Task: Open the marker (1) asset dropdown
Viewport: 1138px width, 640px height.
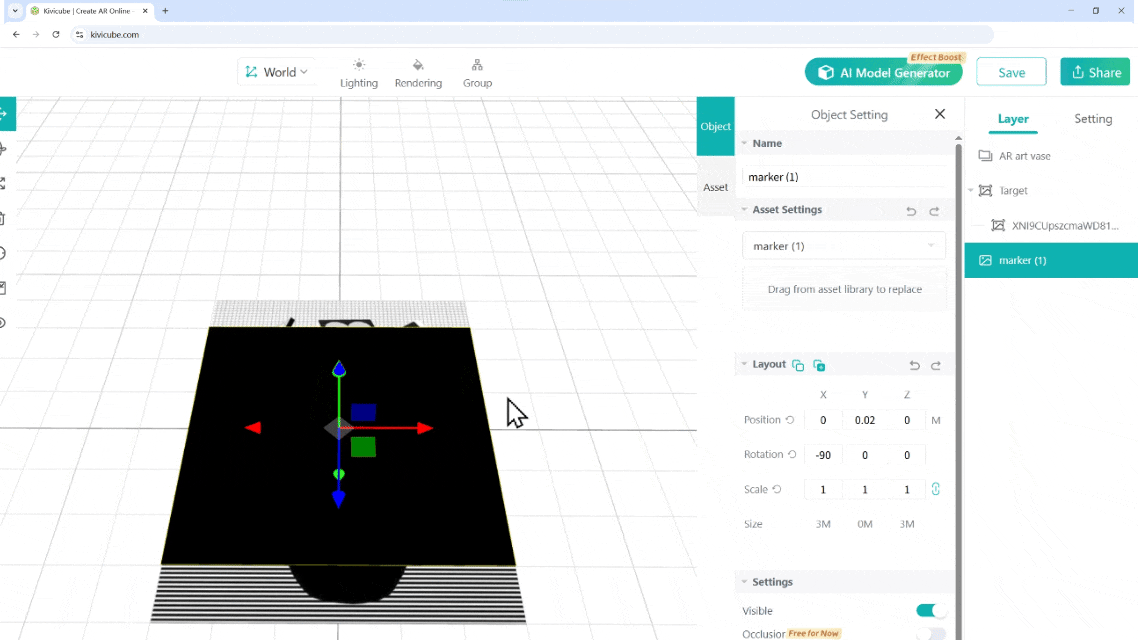Action: tap(843, 246)
